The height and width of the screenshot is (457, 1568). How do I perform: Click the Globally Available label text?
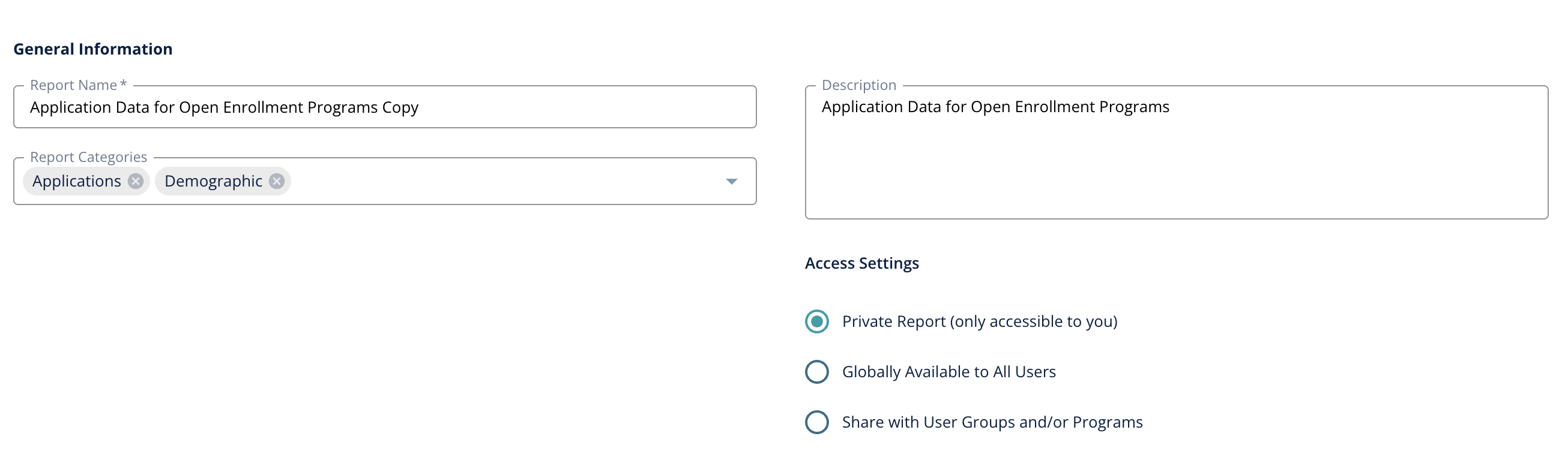(x=949, y=372)
